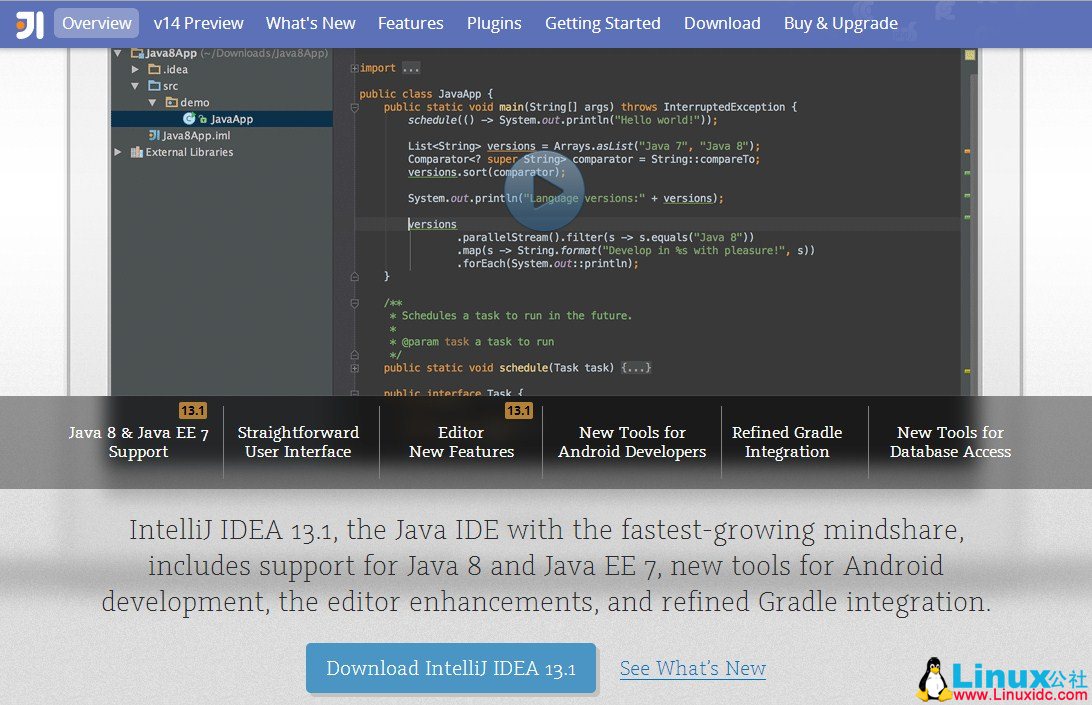The image size is (1092, 705).
Task: Click the External Libraries icon
Action: (x=136, y=151)
